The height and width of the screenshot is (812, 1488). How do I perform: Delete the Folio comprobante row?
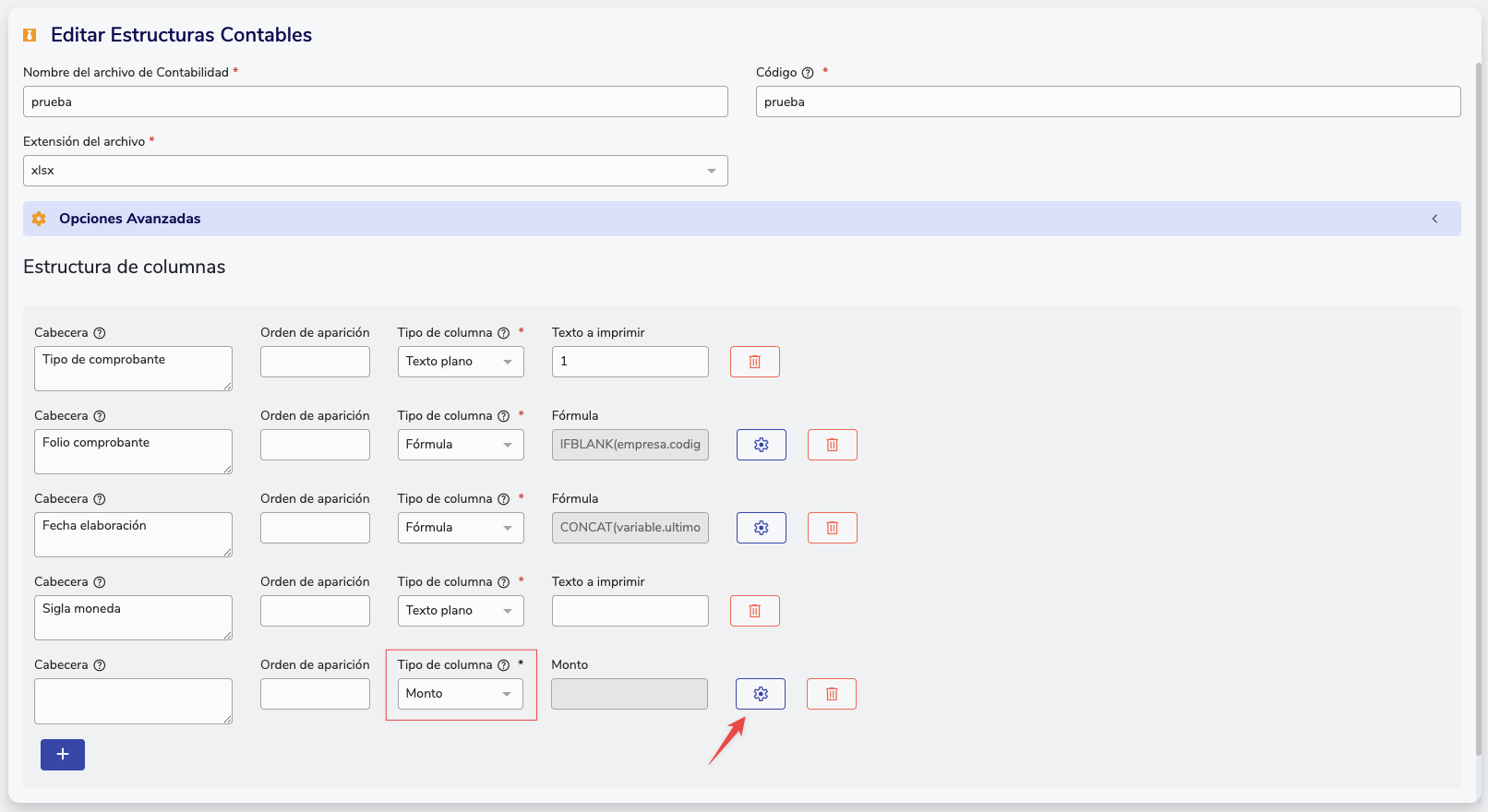click(x=832, y=445)
